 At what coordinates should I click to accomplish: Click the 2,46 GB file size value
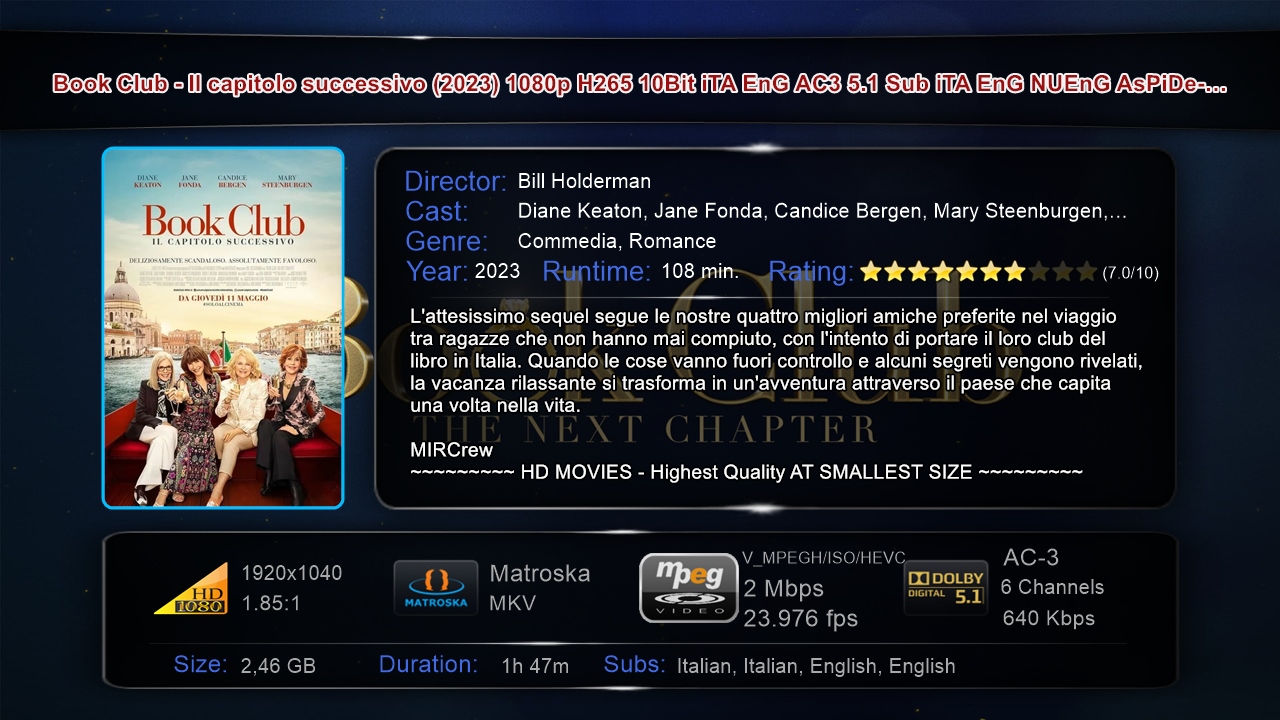(278, 666)
